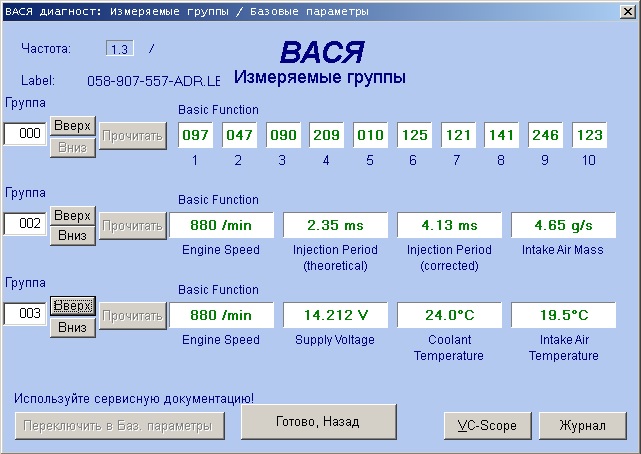The height and width of the screenshot is (454, 641).
Task: Click Coolant Temperature label
Action: (449, 348)
